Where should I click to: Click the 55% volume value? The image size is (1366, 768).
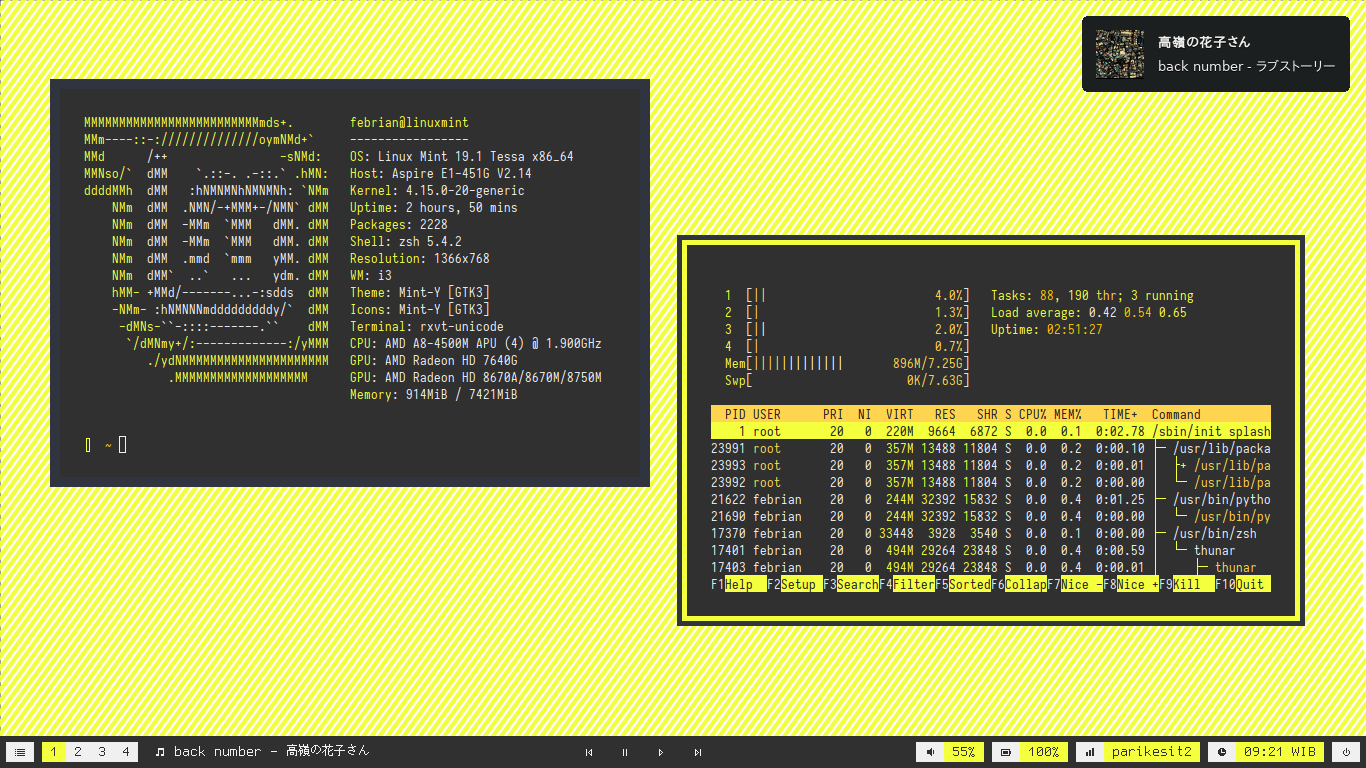[x=963, y=752]
